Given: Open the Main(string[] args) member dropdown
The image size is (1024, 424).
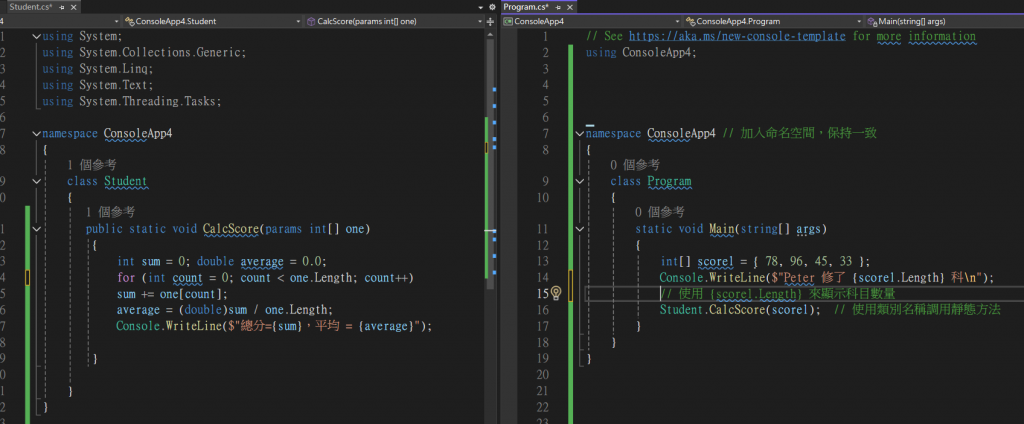Looking at the screenshot, I should point(944,21).
